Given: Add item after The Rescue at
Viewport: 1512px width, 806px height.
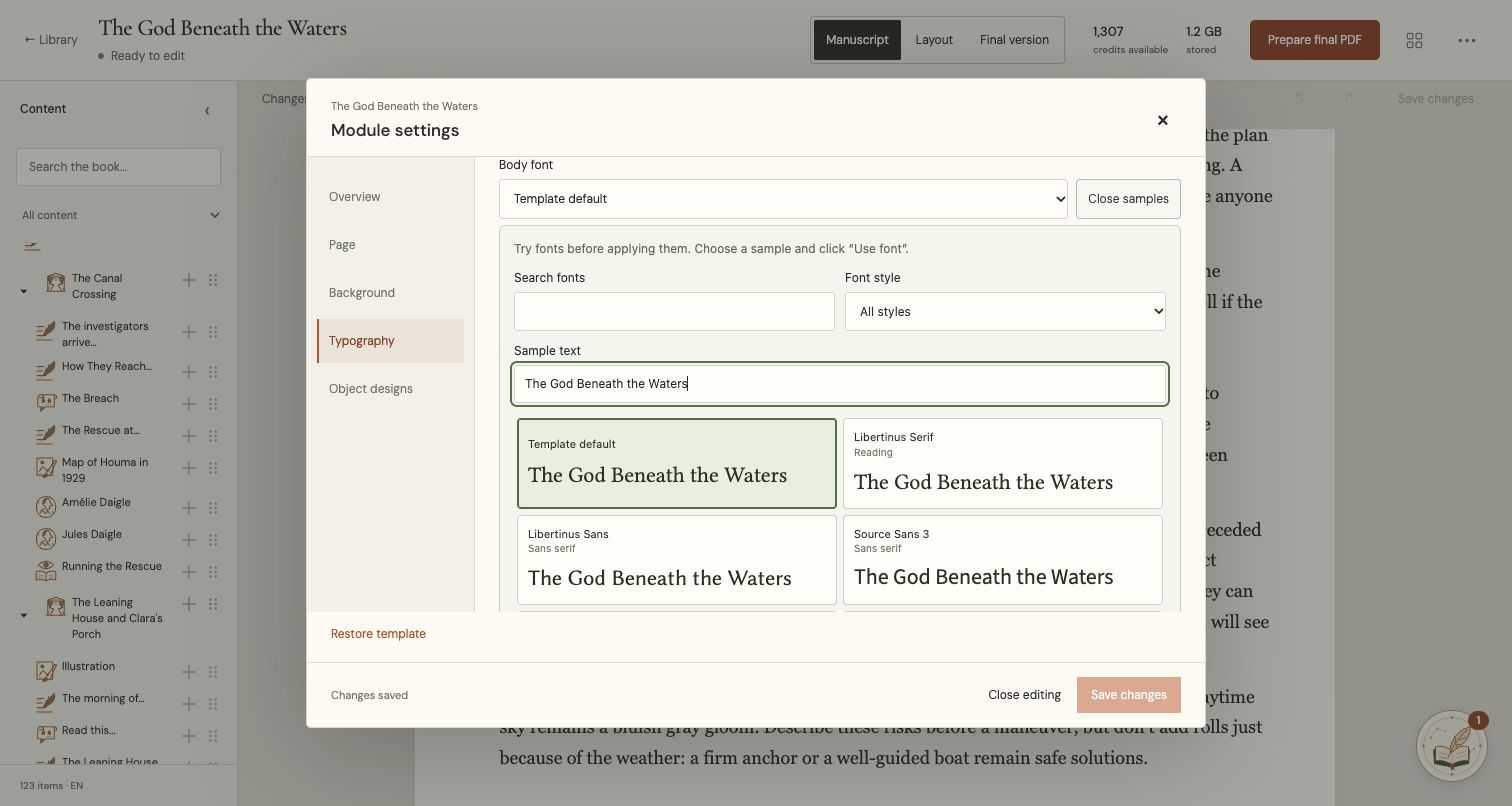Looking at the screenshot, I should pyautogui.click(x=188, y=436).
